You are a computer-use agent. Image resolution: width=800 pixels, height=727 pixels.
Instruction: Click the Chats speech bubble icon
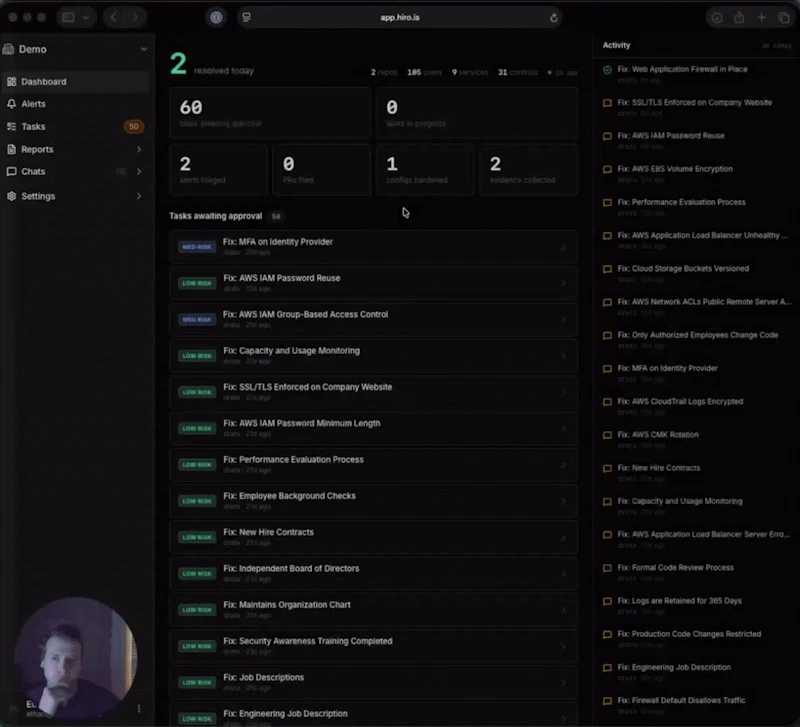coord(11,171)
